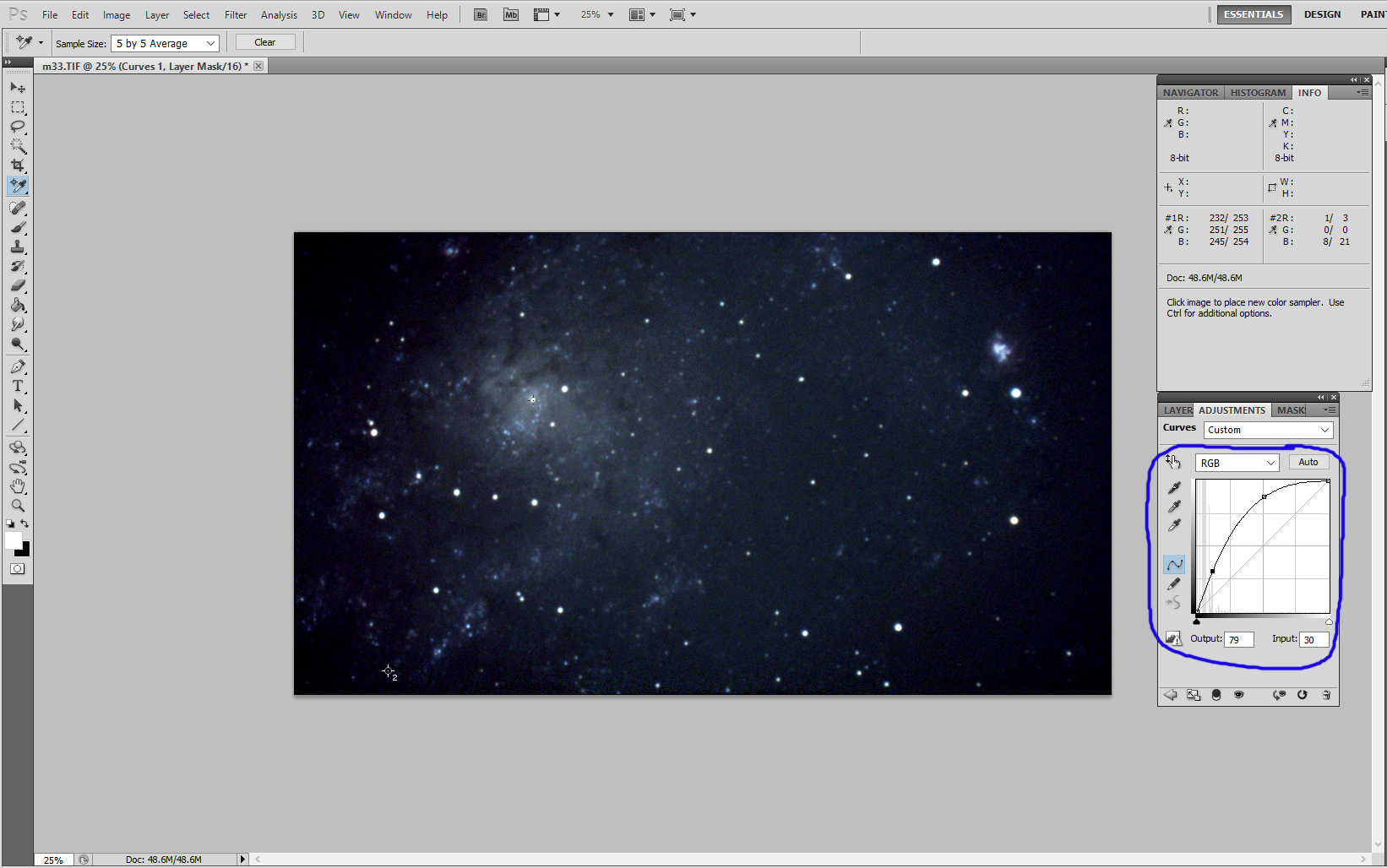
Task: Select the Move tool
Action: coord(18,87)
